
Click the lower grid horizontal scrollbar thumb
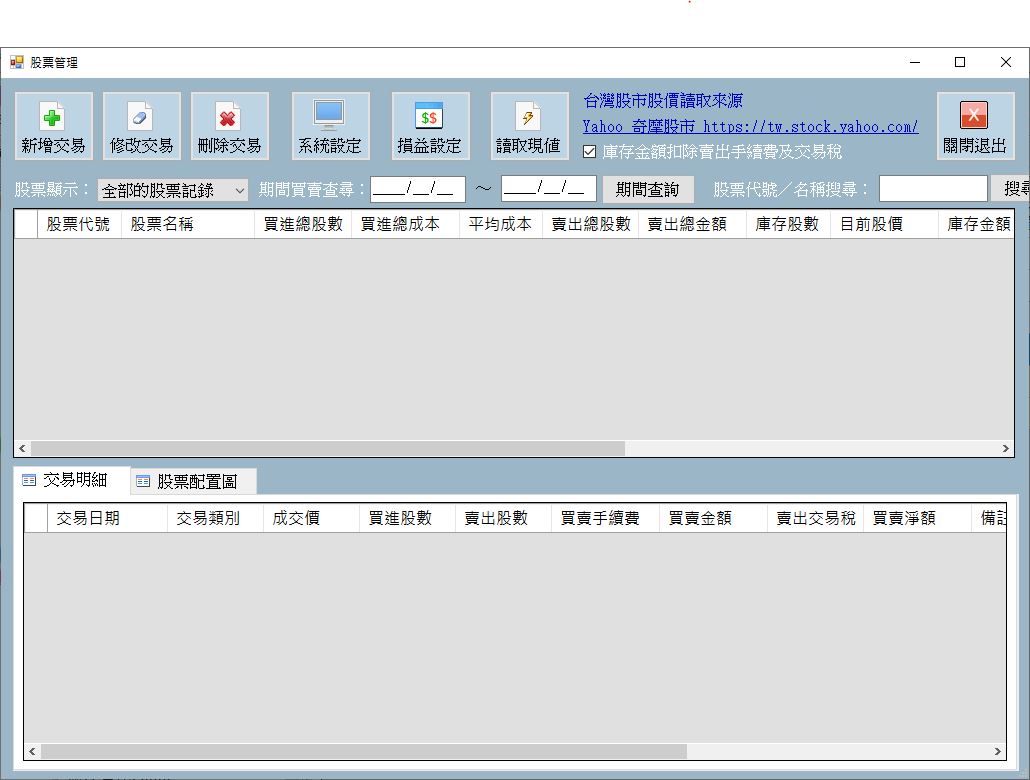coord(364,751)
